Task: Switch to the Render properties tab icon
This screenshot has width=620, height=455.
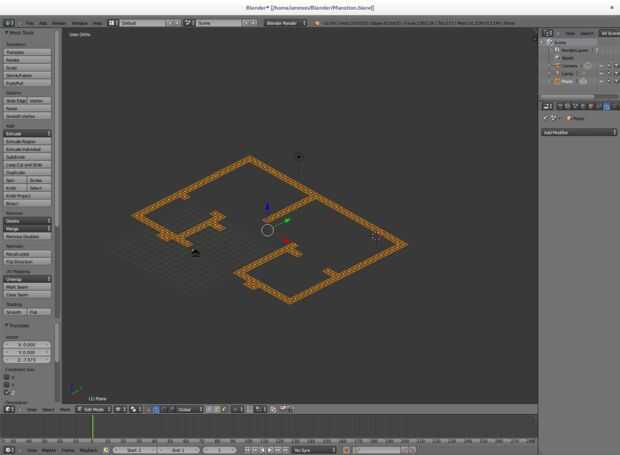Action: [x=560, y=106]
